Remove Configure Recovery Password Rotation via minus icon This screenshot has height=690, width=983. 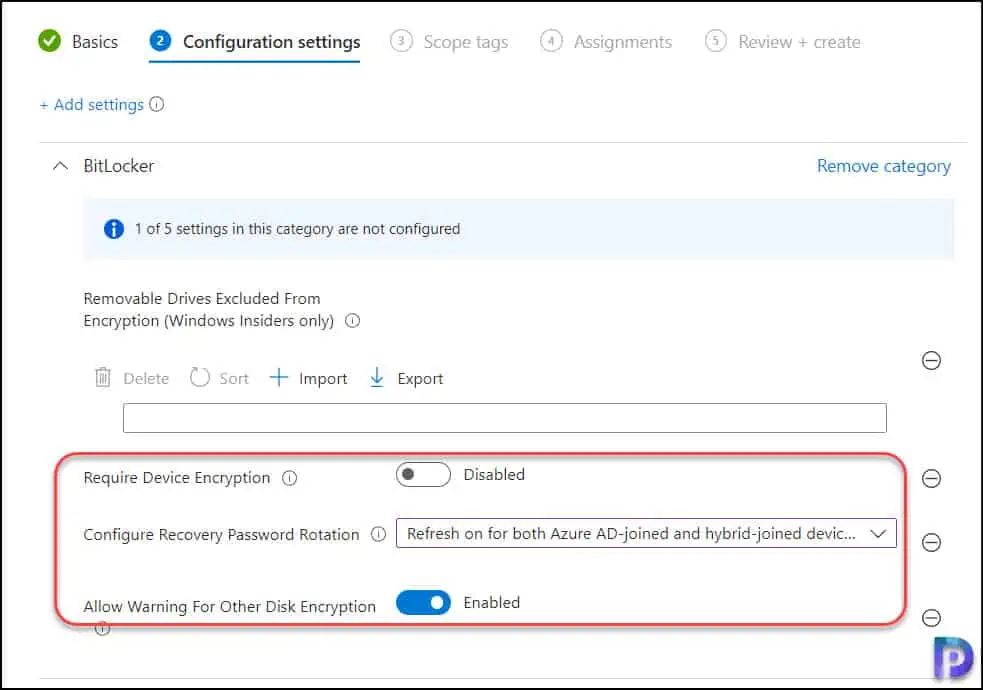click(x=931, y=542)
